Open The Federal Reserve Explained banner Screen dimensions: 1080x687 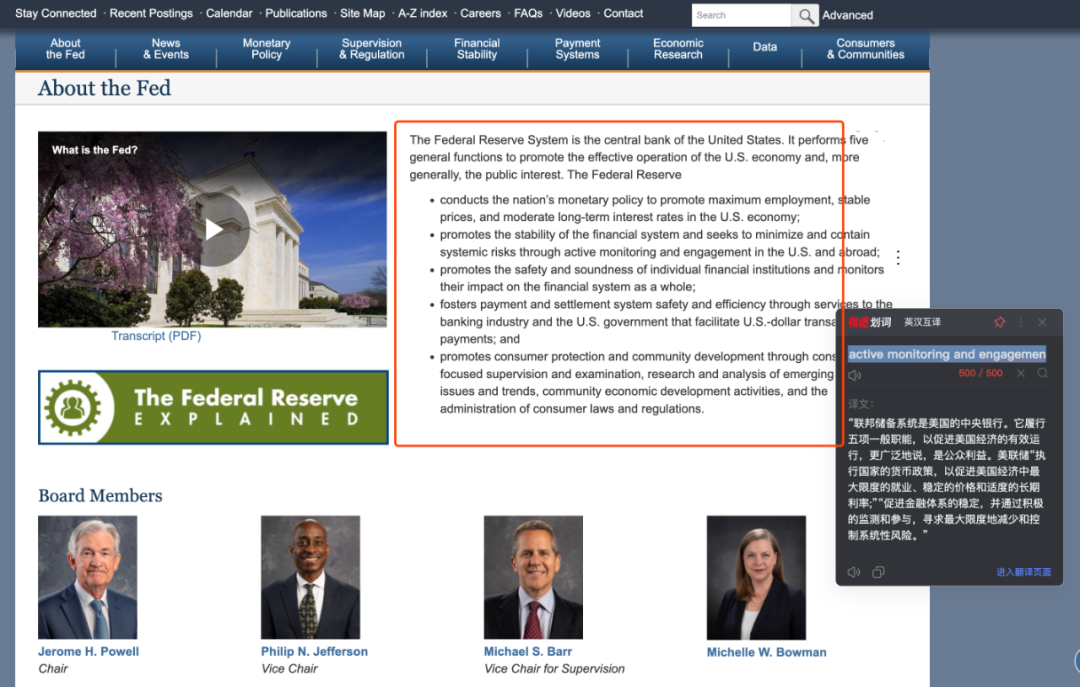(x=214, y=407)
